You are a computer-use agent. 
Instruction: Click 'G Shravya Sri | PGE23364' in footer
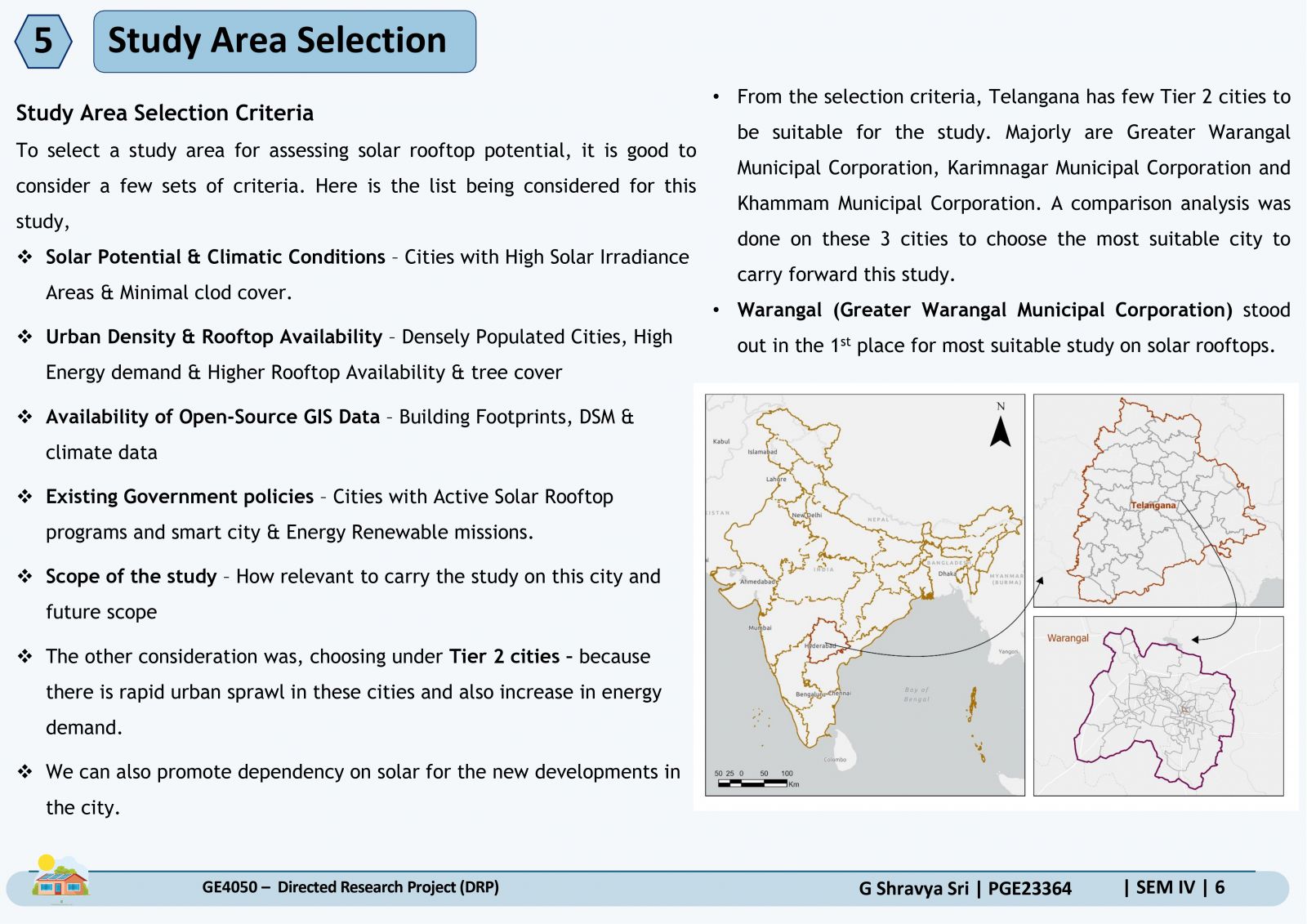(x=965, y=888)
